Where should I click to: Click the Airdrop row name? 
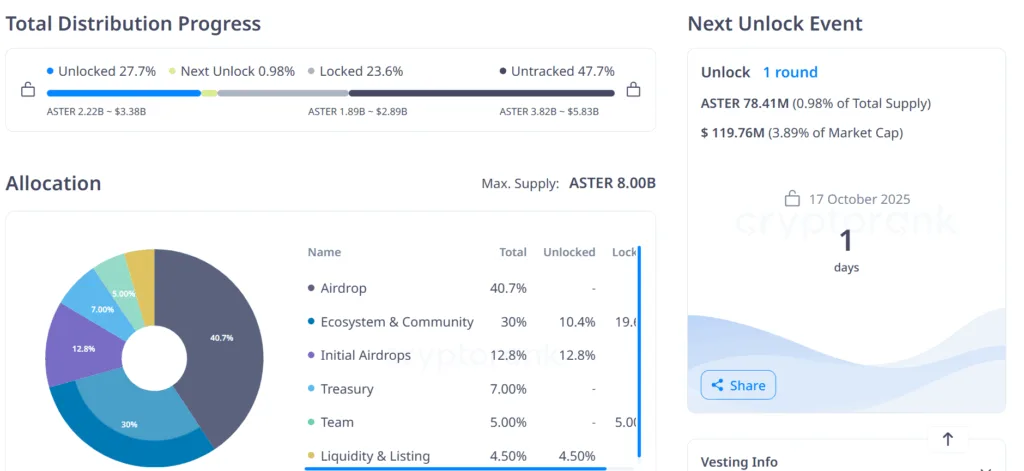click(344, 288)
